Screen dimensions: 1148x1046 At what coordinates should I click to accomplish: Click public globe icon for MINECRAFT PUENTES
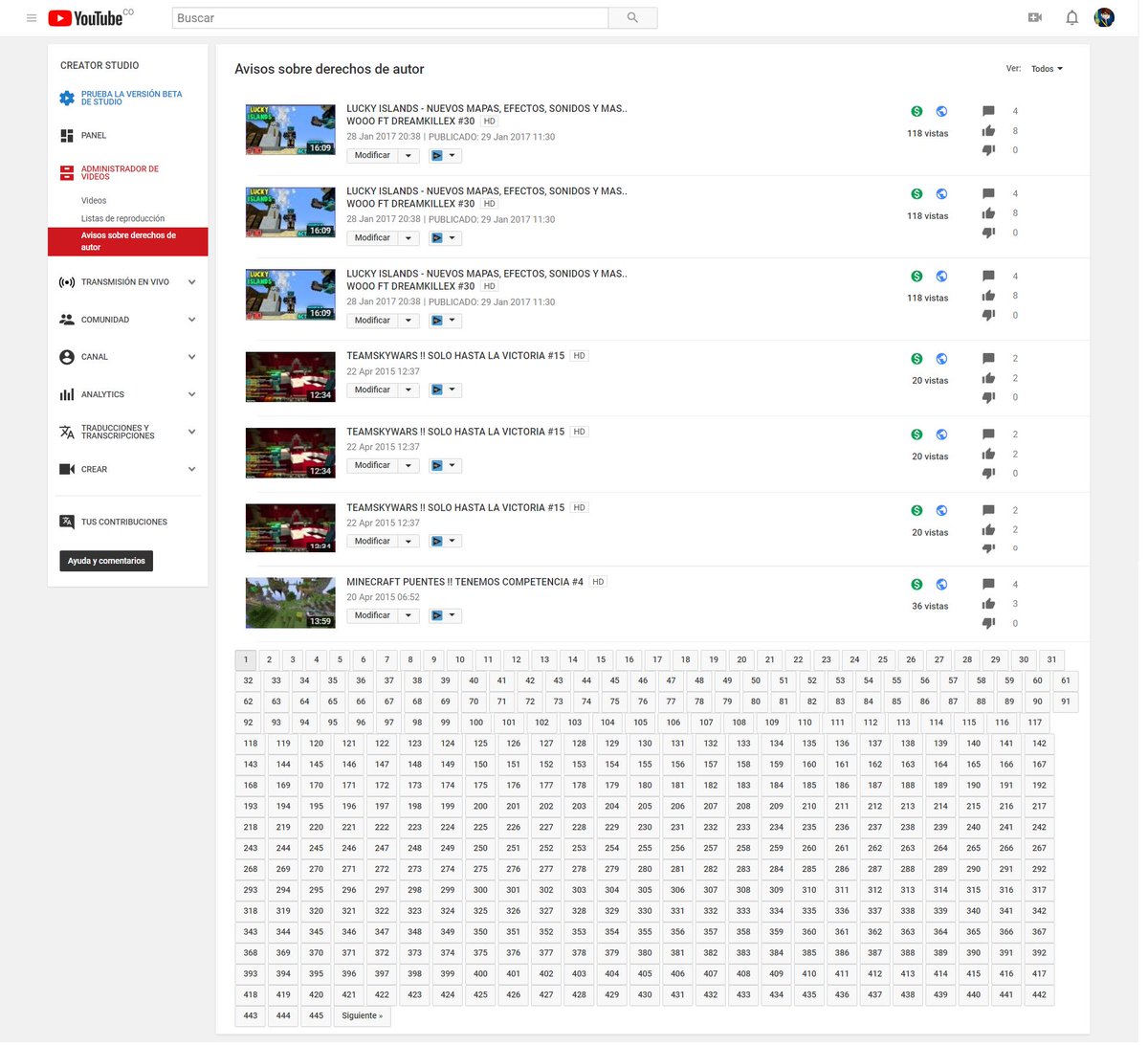941,584
